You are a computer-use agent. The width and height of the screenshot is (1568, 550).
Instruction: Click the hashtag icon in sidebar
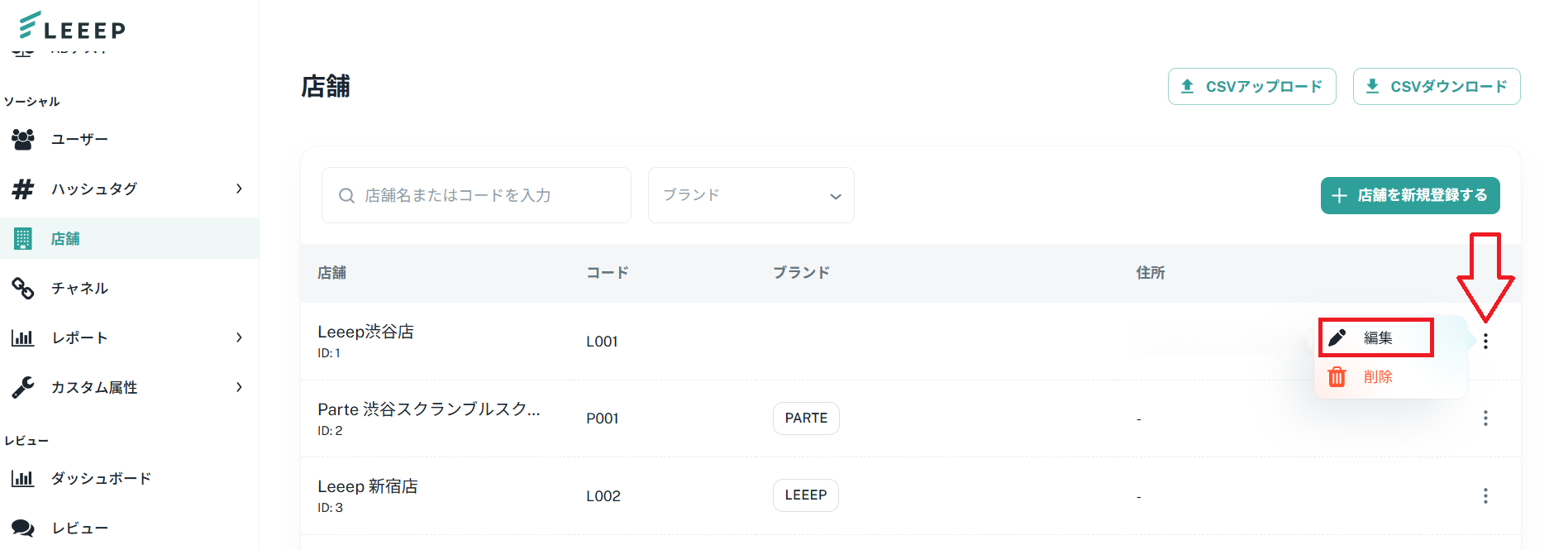tap(23, 189)
